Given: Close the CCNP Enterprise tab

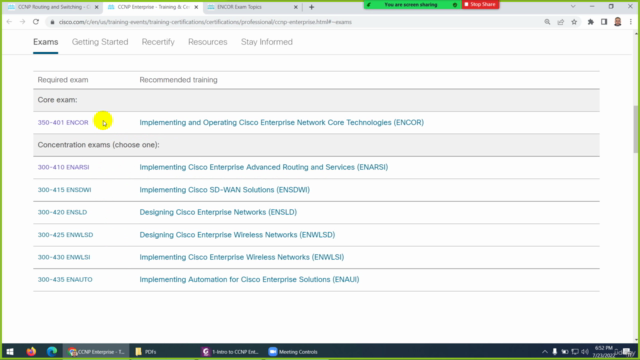Looking at the screenshot, I should (196, 7).
